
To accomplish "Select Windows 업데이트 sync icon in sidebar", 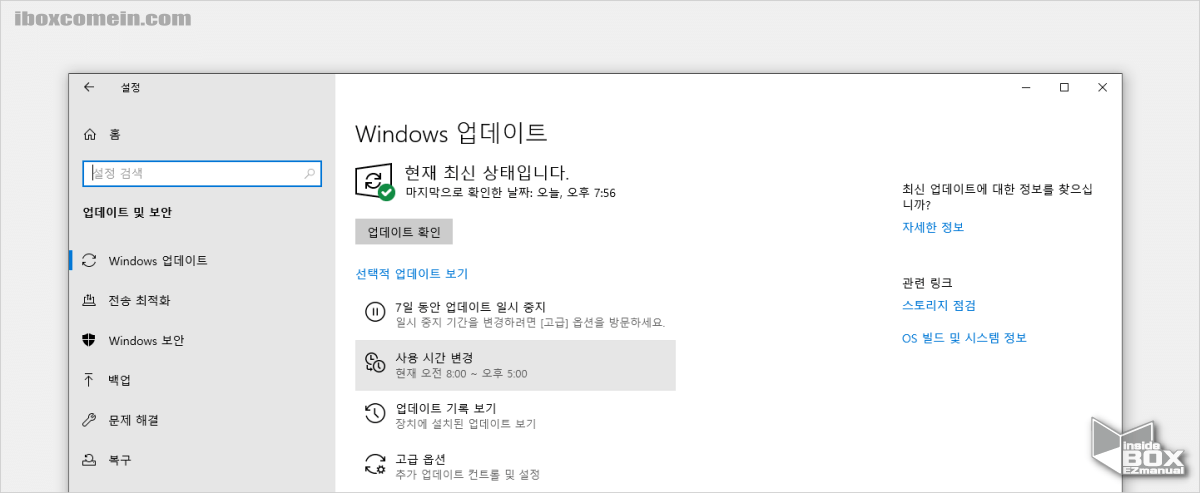I will 89,260.
